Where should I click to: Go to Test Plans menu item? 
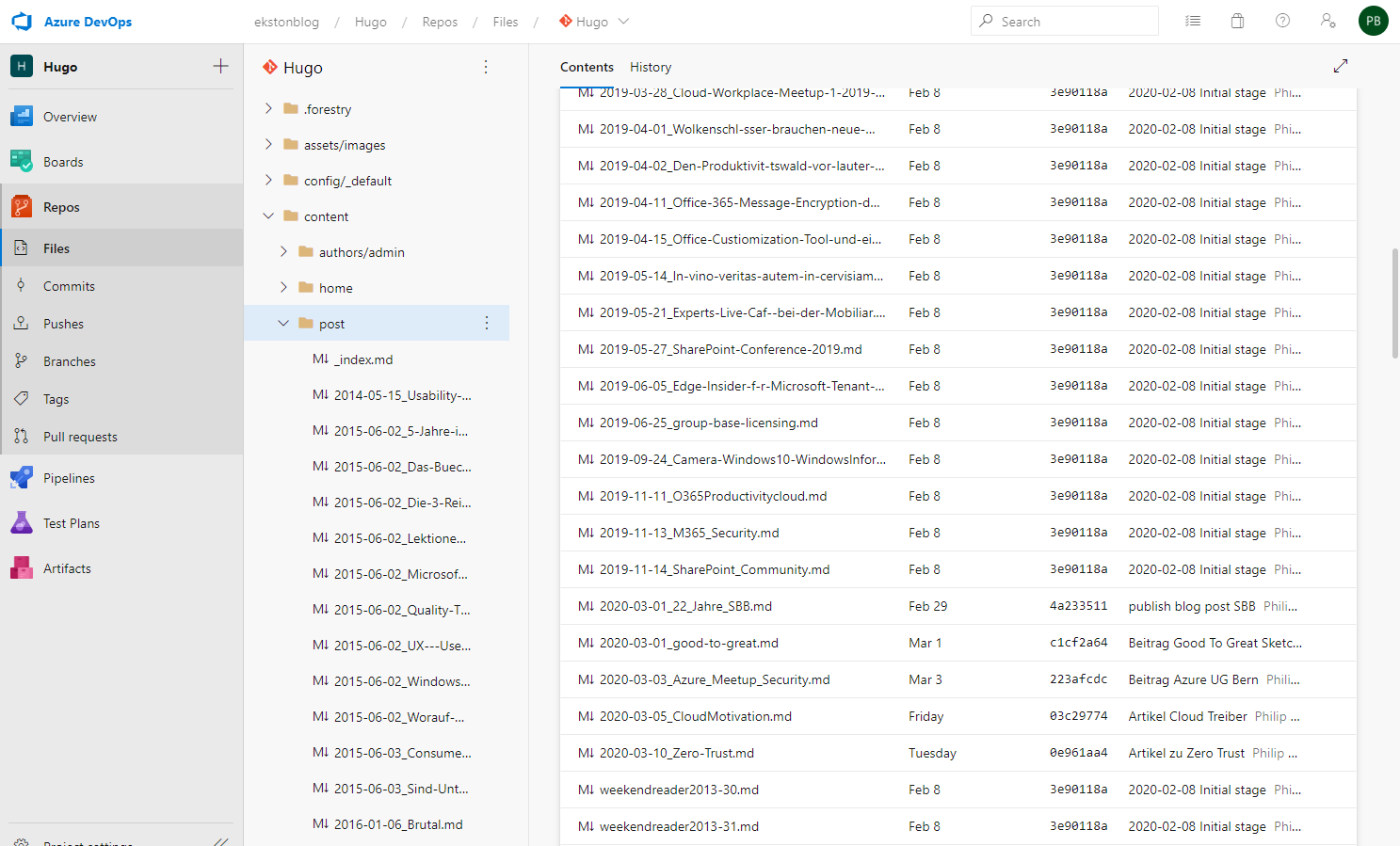[72, 523]
